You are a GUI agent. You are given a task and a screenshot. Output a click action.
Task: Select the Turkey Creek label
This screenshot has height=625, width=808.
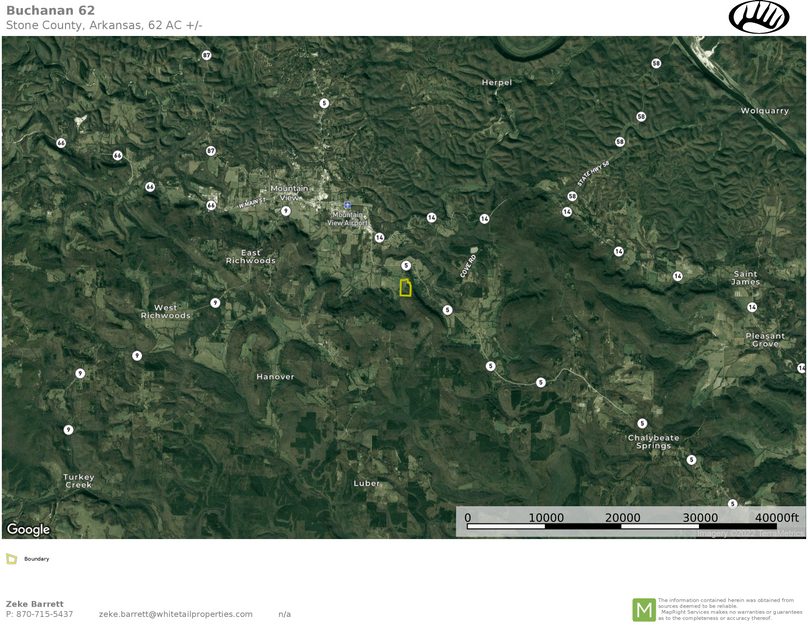79,481
